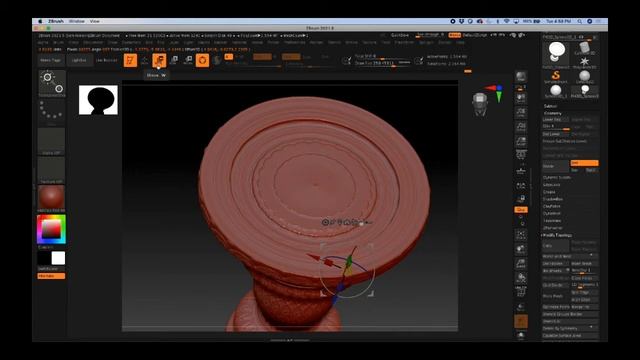Click the Divide button
The height and width of the screenshot is (360, 640).
click(555, 166)
